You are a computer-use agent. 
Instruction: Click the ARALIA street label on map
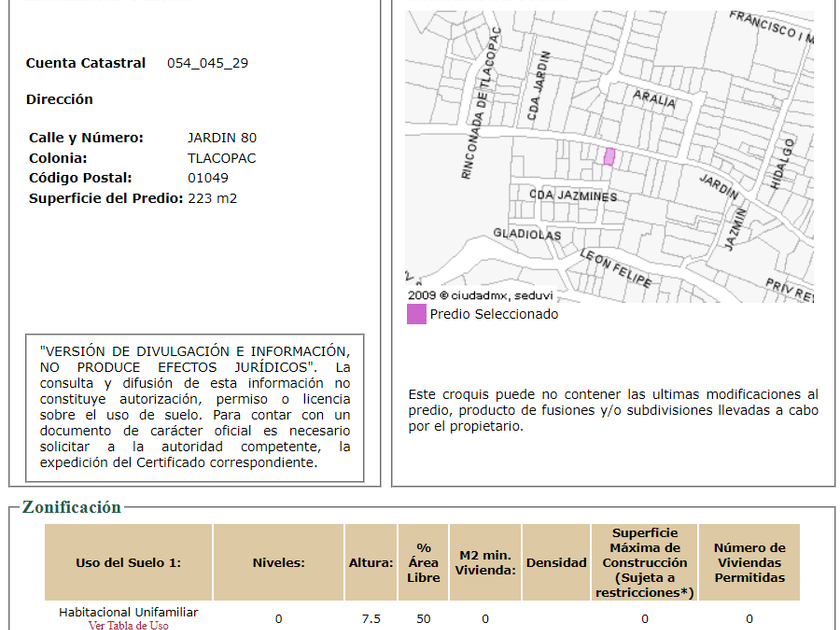tap(654, 99)
